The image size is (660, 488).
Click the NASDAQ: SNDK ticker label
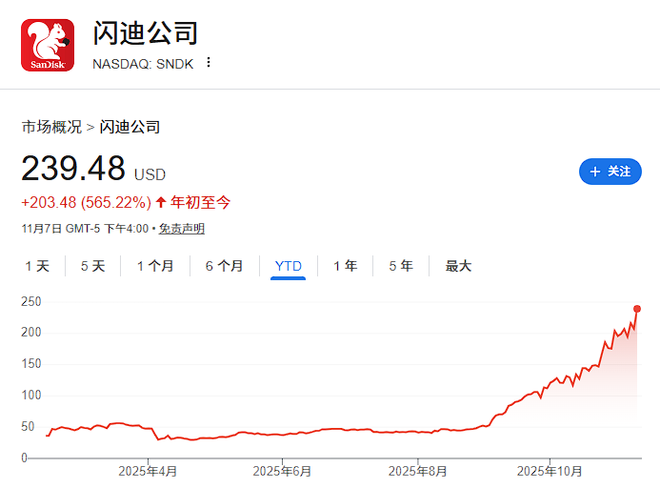click(144, 62)
